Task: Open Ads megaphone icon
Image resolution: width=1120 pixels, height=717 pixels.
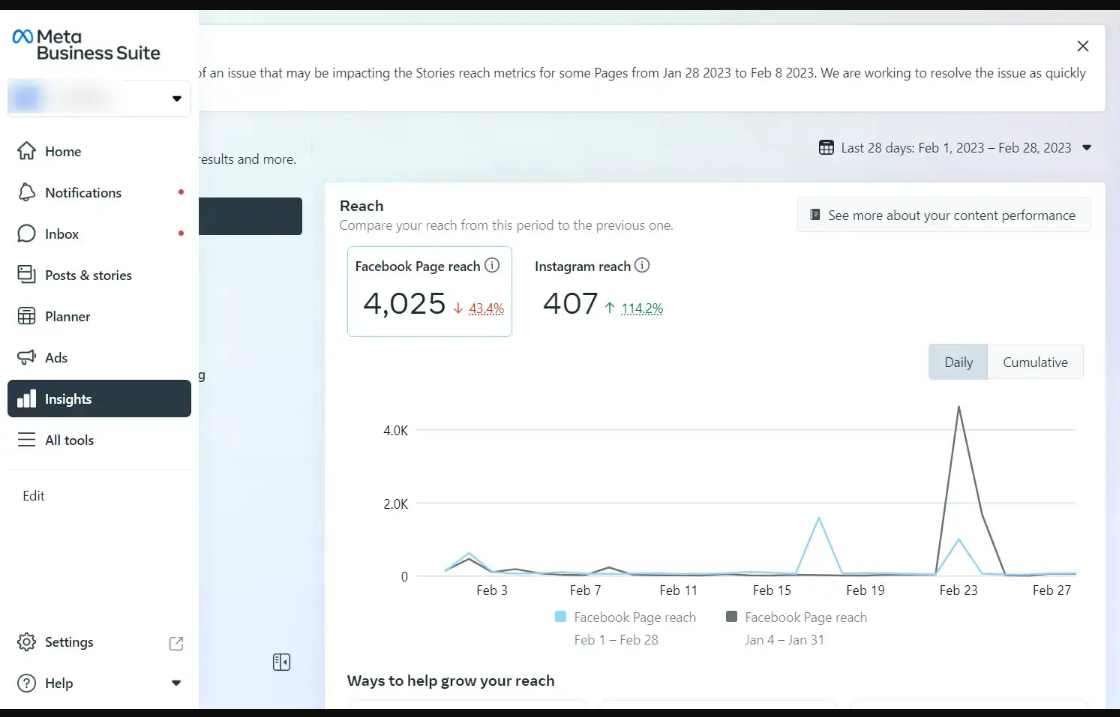Action: click(27, 357)
